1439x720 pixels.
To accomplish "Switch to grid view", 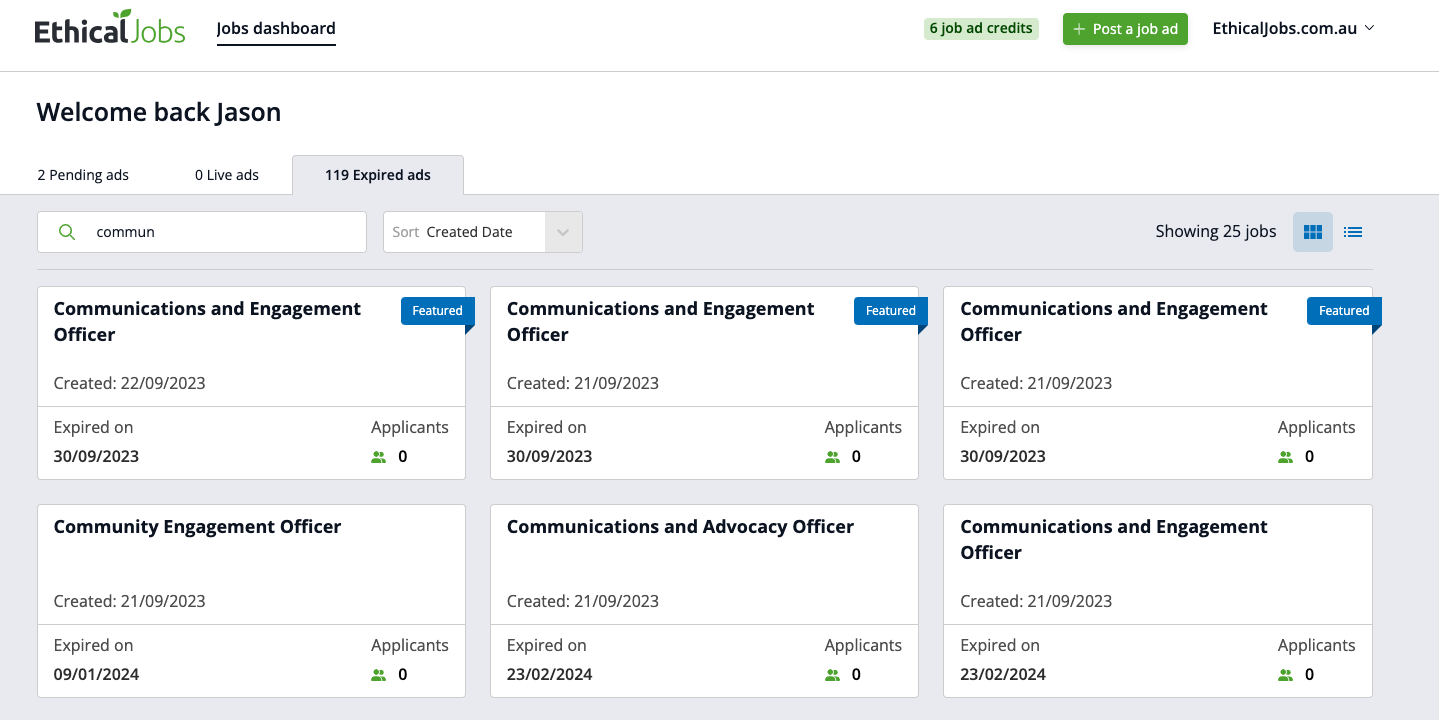I will click(x=1312, y=232).
